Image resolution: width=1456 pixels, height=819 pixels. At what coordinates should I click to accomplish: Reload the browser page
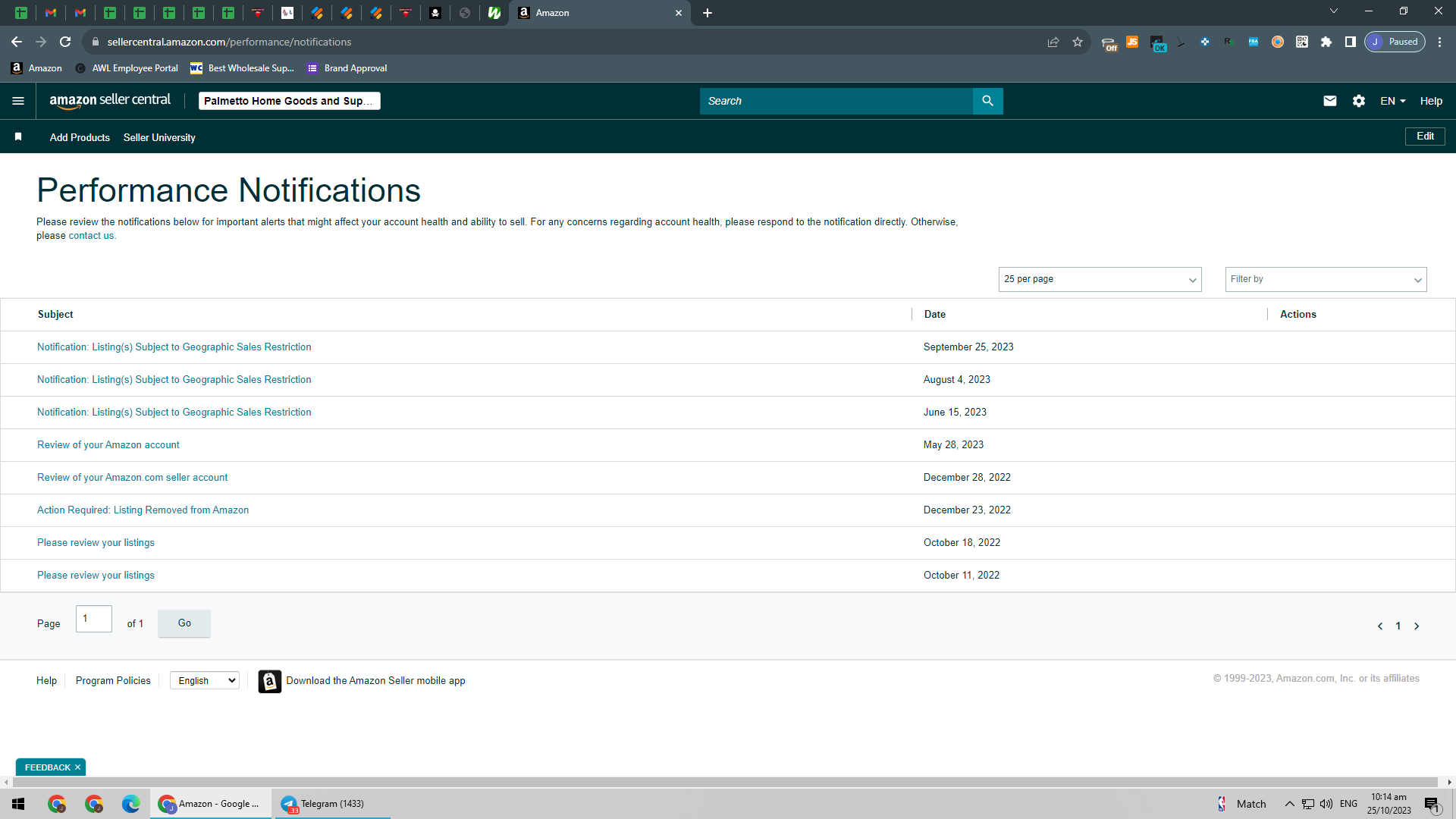65,42
